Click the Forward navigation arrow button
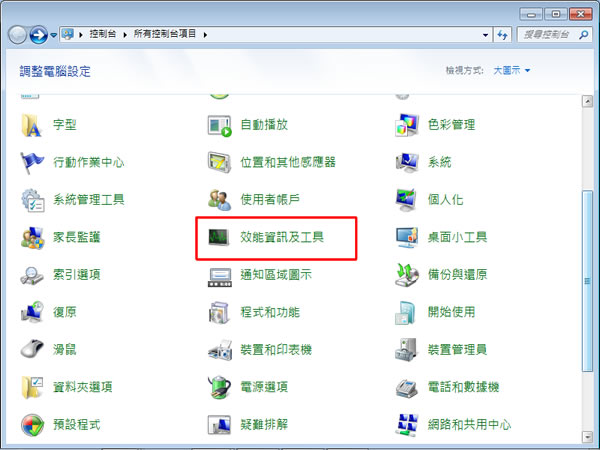 pyautogui.click(x=39, y=35)
